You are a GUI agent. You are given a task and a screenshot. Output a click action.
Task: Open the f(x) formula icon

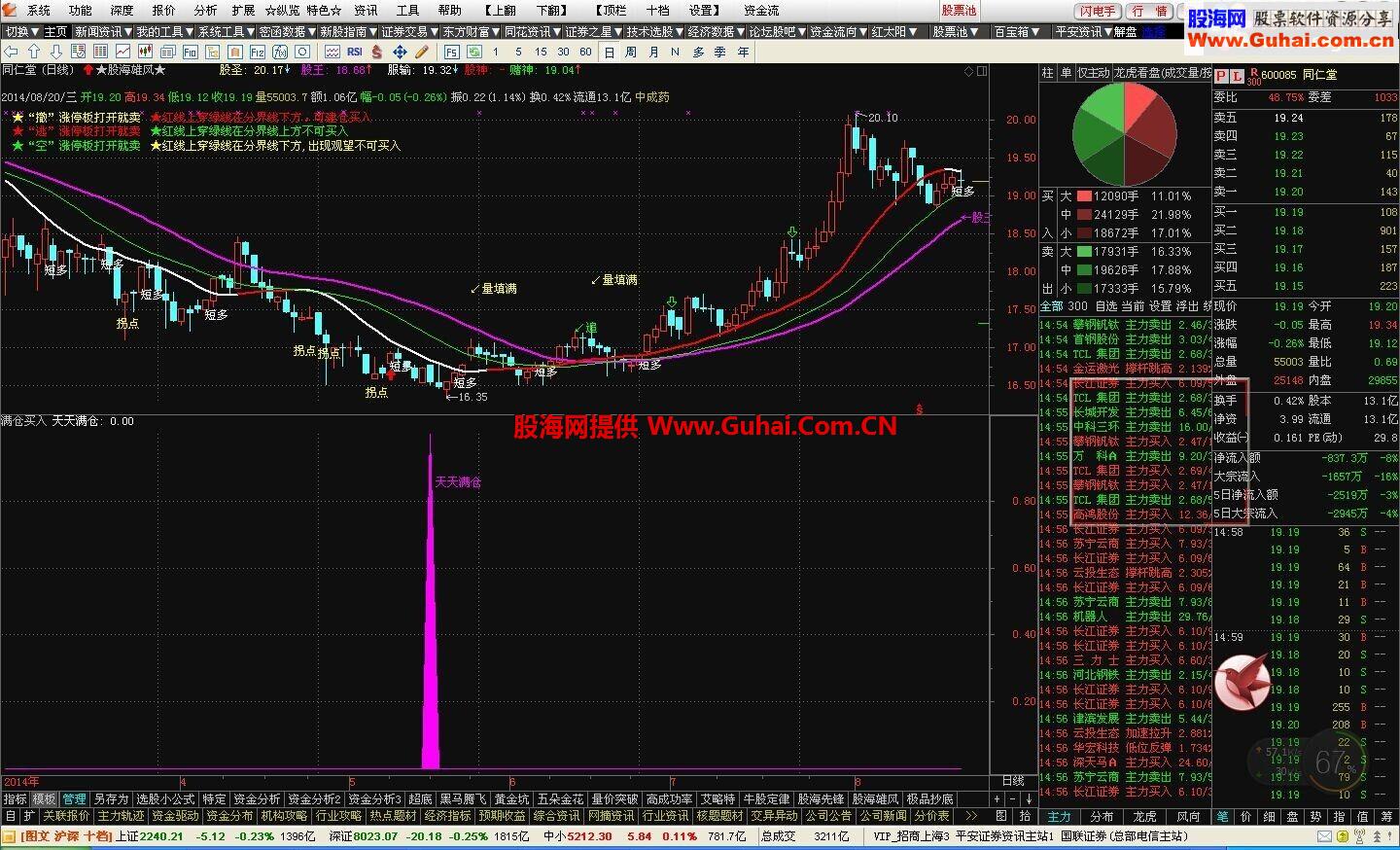click(280, 51)
